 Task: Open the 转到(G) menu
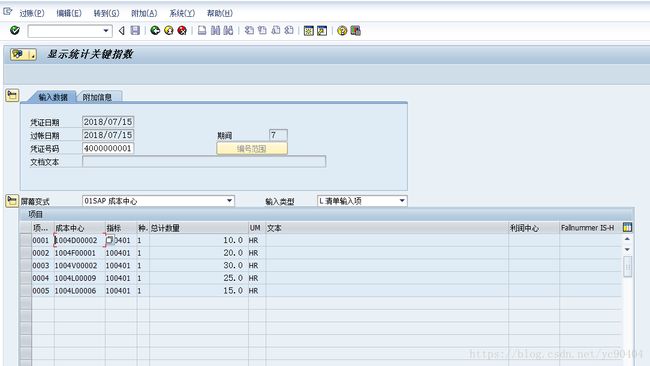coord(107,13)
